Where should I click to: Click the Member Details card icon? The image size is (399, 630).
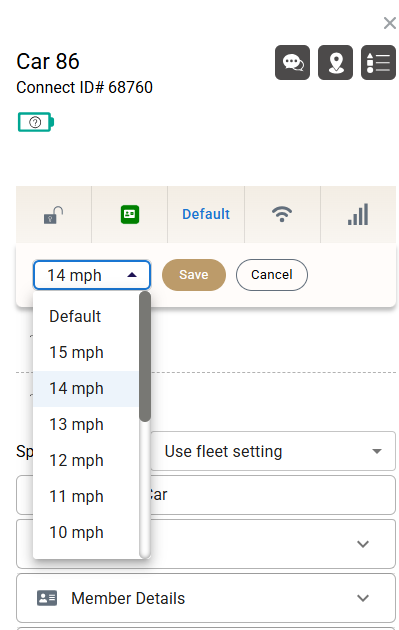[x=47, y=598]
